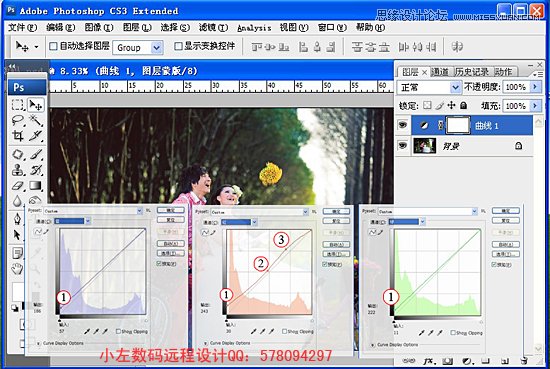Viewport: 550px width, 369px height.
Task: Select the Magic Wand tool
Action: coord(36,120)
